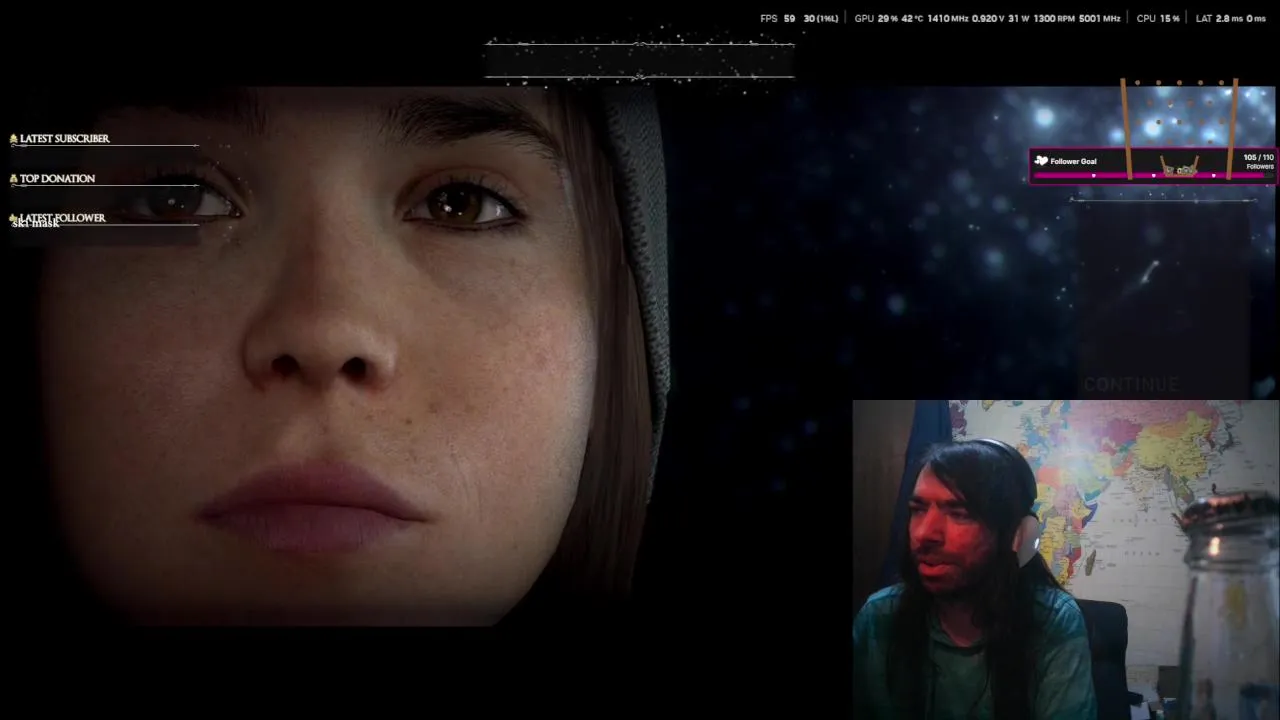Click the Follower Goal label text
Viewport: 1280px width, 720px height.
pos(1073,161)
